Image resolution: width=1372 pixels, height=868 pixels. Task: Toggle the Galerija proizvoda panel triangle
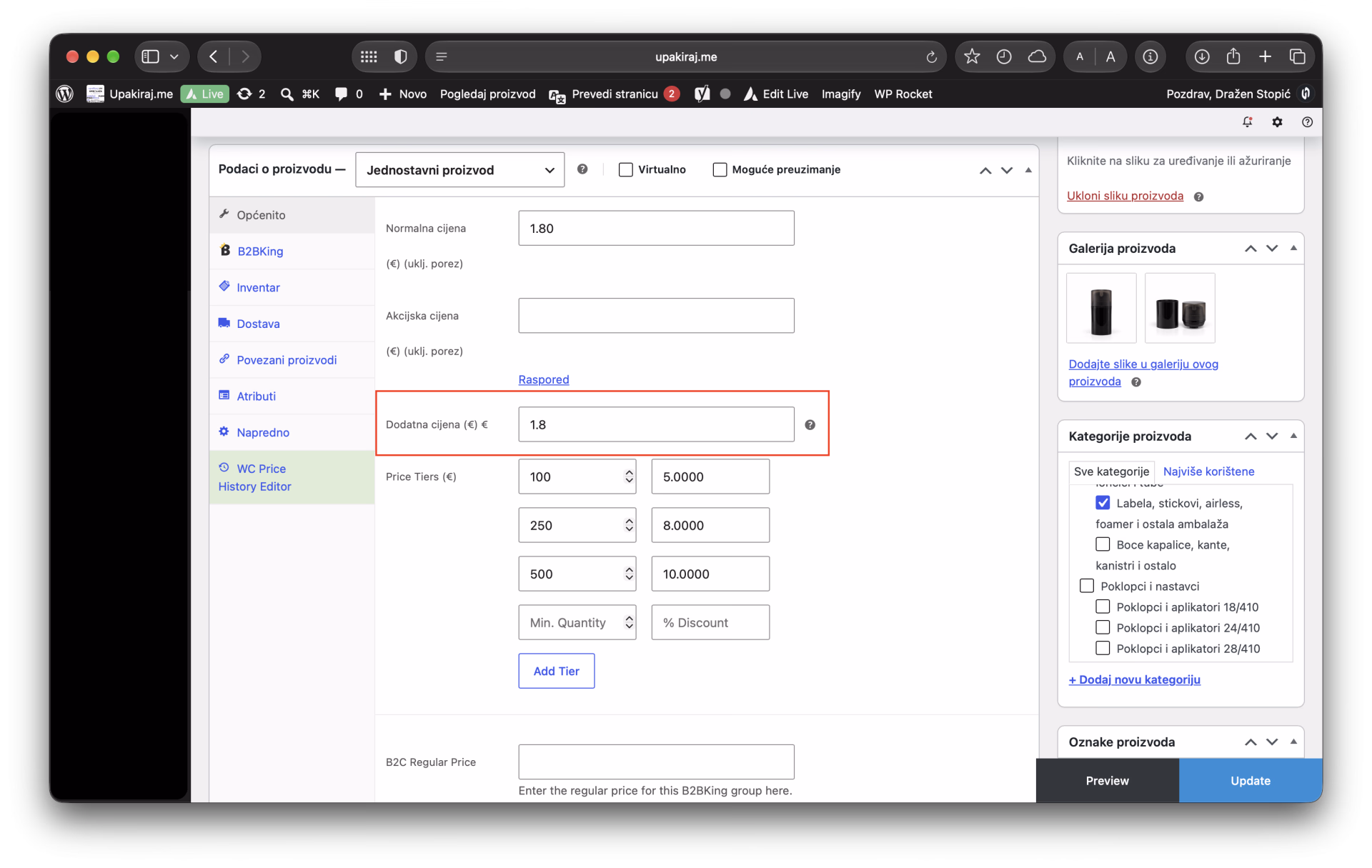coord(1293,248)
